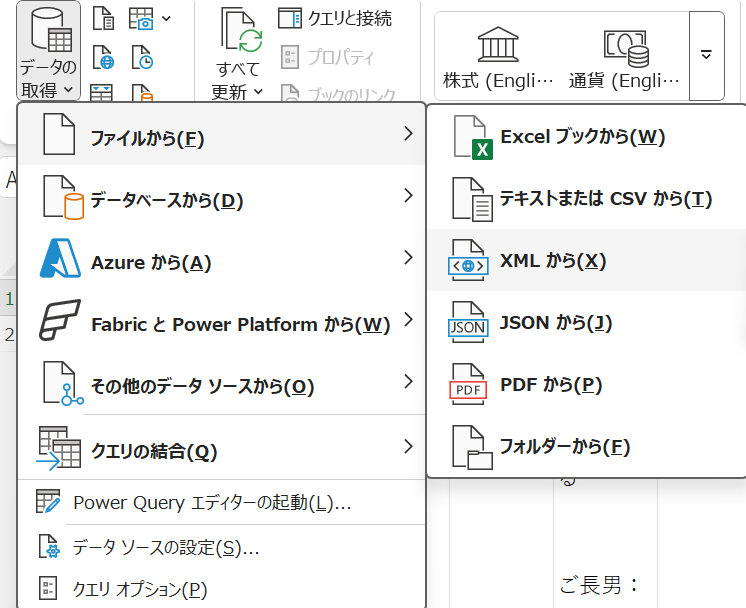Click the database file icon
Screen dimensions: 746x608
(x=63, y=197)
